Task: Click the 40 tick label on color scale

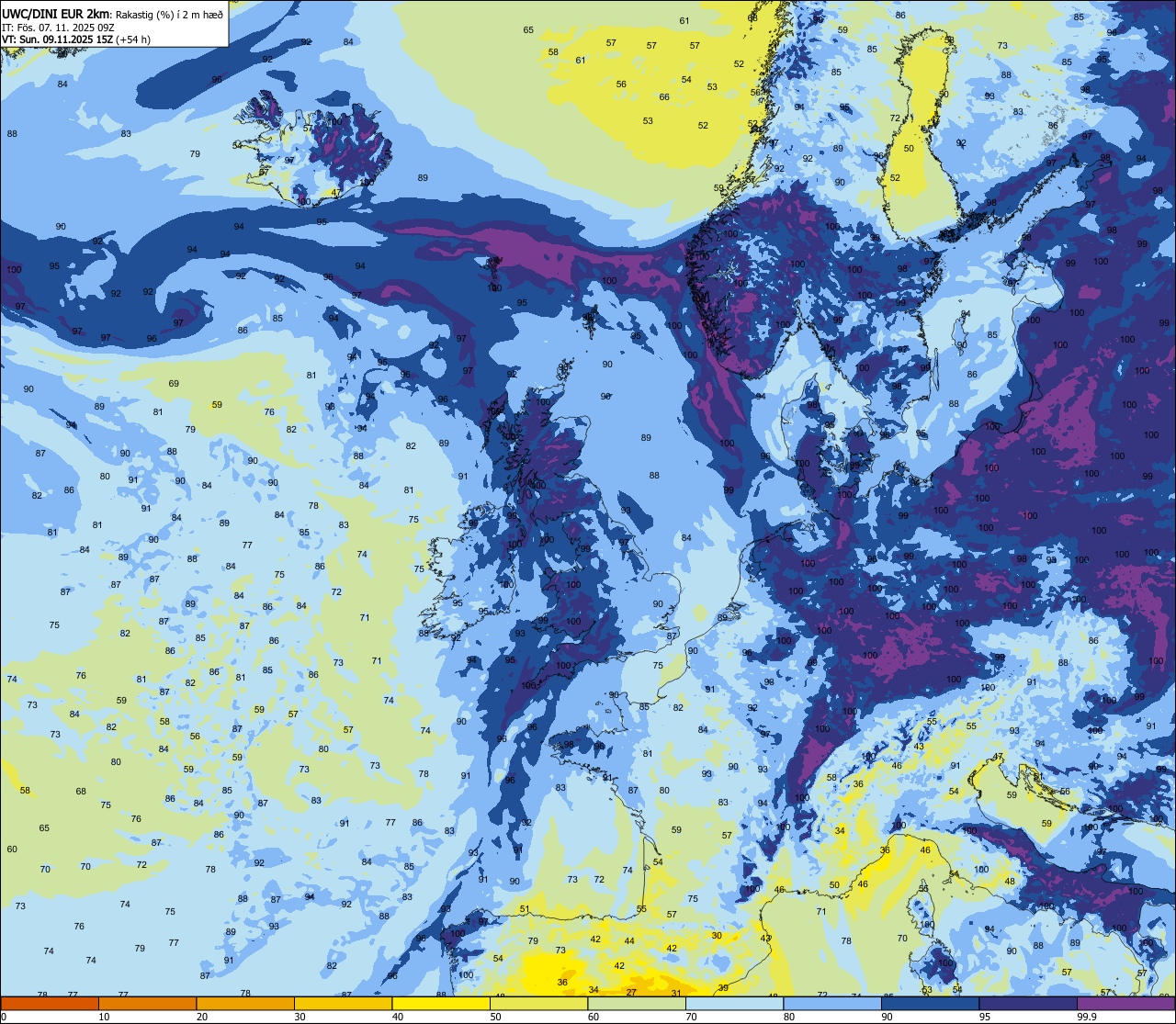Action: coord(397,1017)
